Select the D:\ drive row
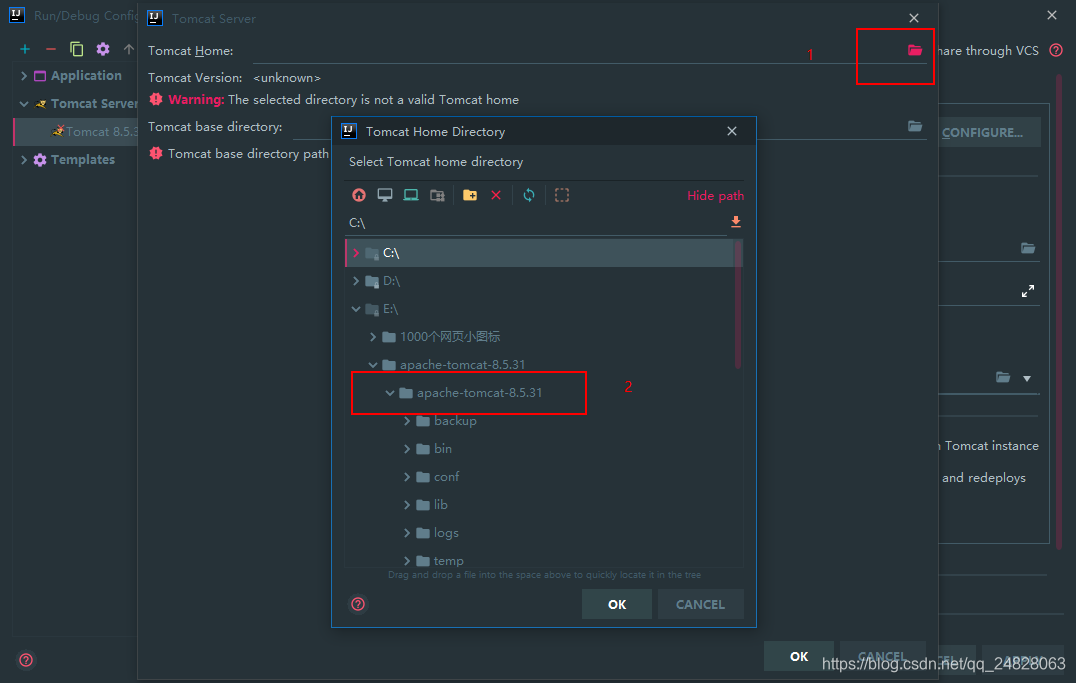Screen dimensions: 1076x683 point(540,281)
